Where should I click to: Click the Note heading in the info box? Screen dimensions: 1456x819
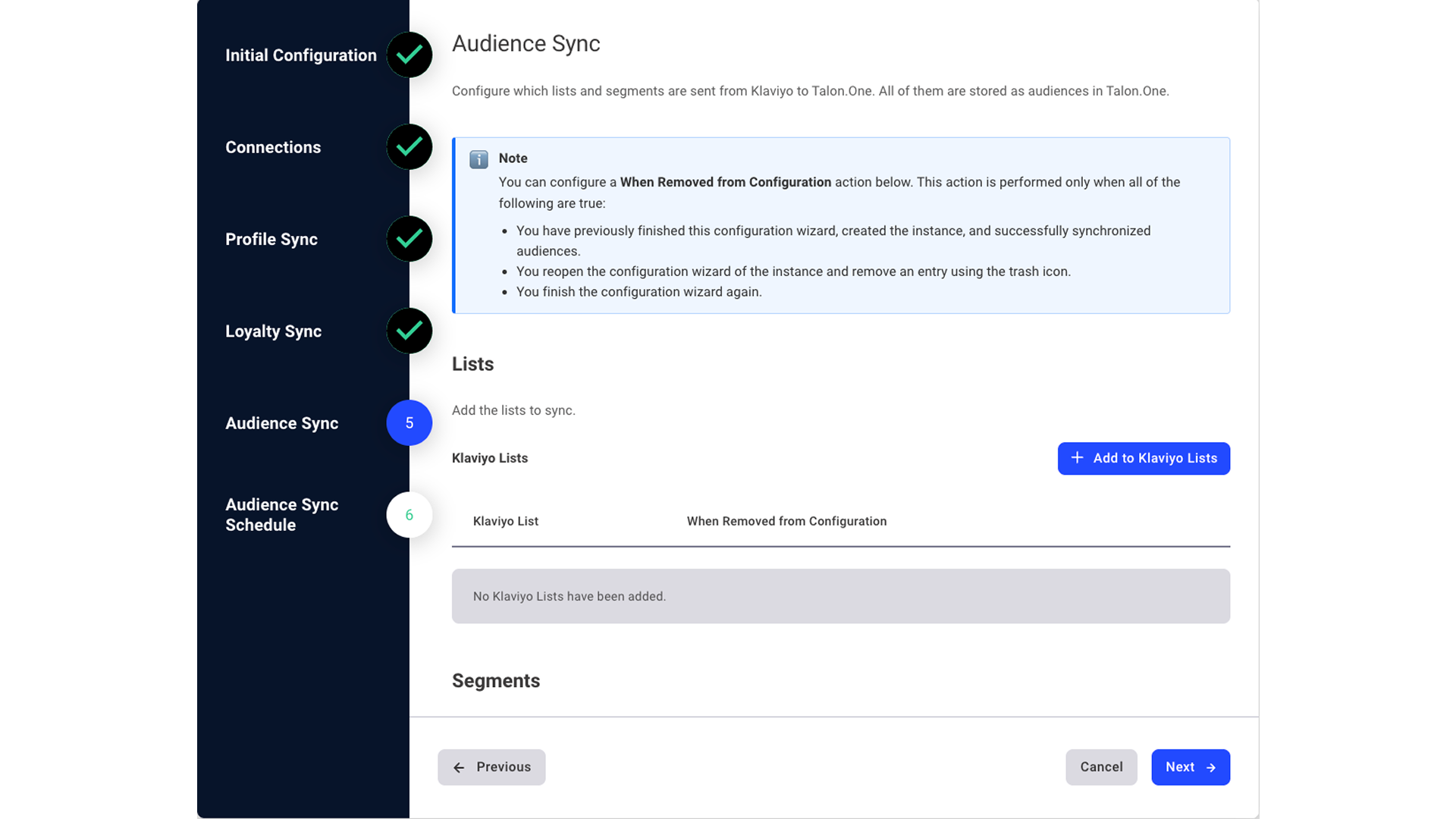513,158
